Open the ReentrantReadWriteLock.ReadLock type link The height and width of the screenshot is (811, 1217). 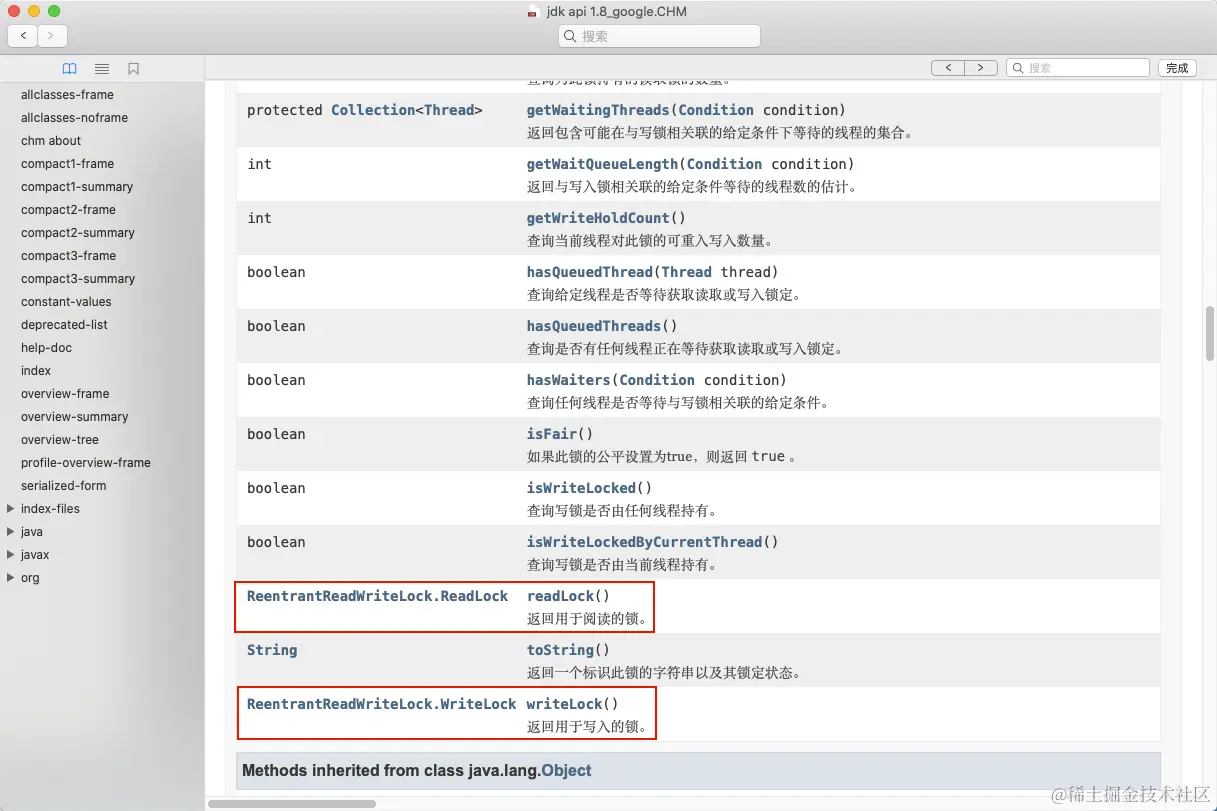[377, 596]
